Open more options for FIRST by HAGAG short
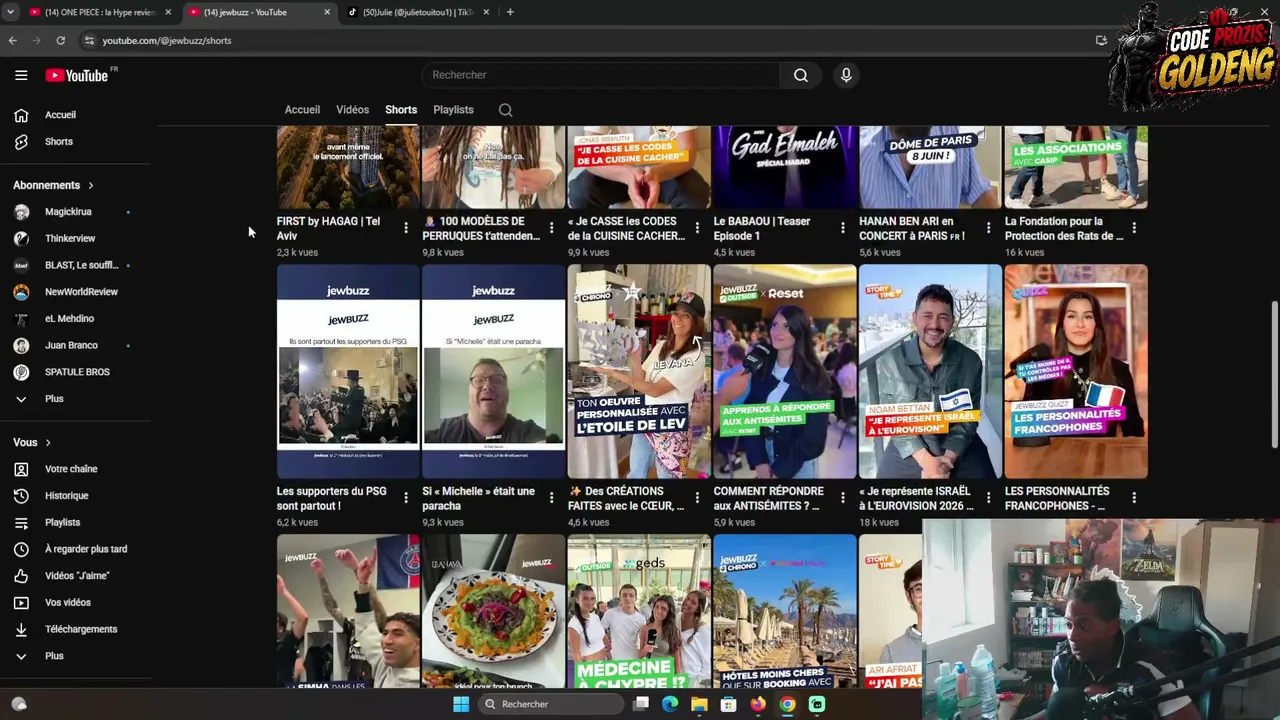The height and width of the screenshot is (720, 1280). (405, 228)
